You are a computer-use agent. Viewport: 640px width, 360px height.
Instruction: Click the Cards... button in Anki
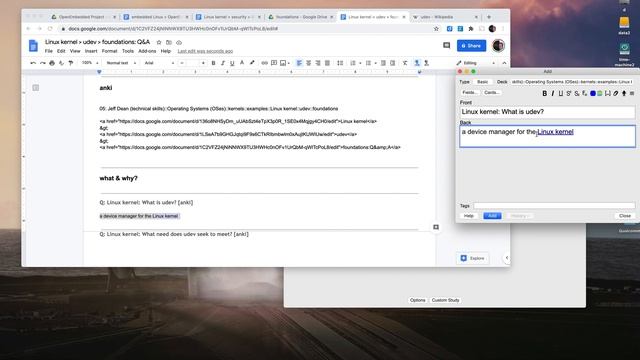coord(491,93)
